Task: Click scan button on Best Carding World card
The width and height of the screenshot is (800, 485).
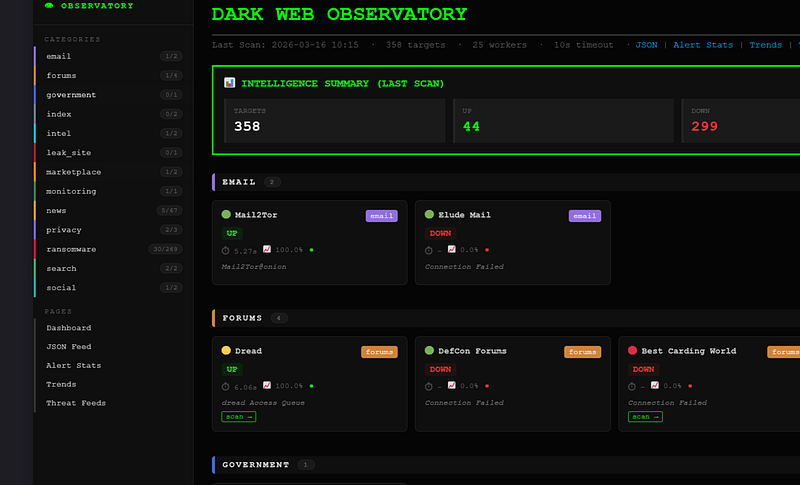Action: tap(645, 417)
